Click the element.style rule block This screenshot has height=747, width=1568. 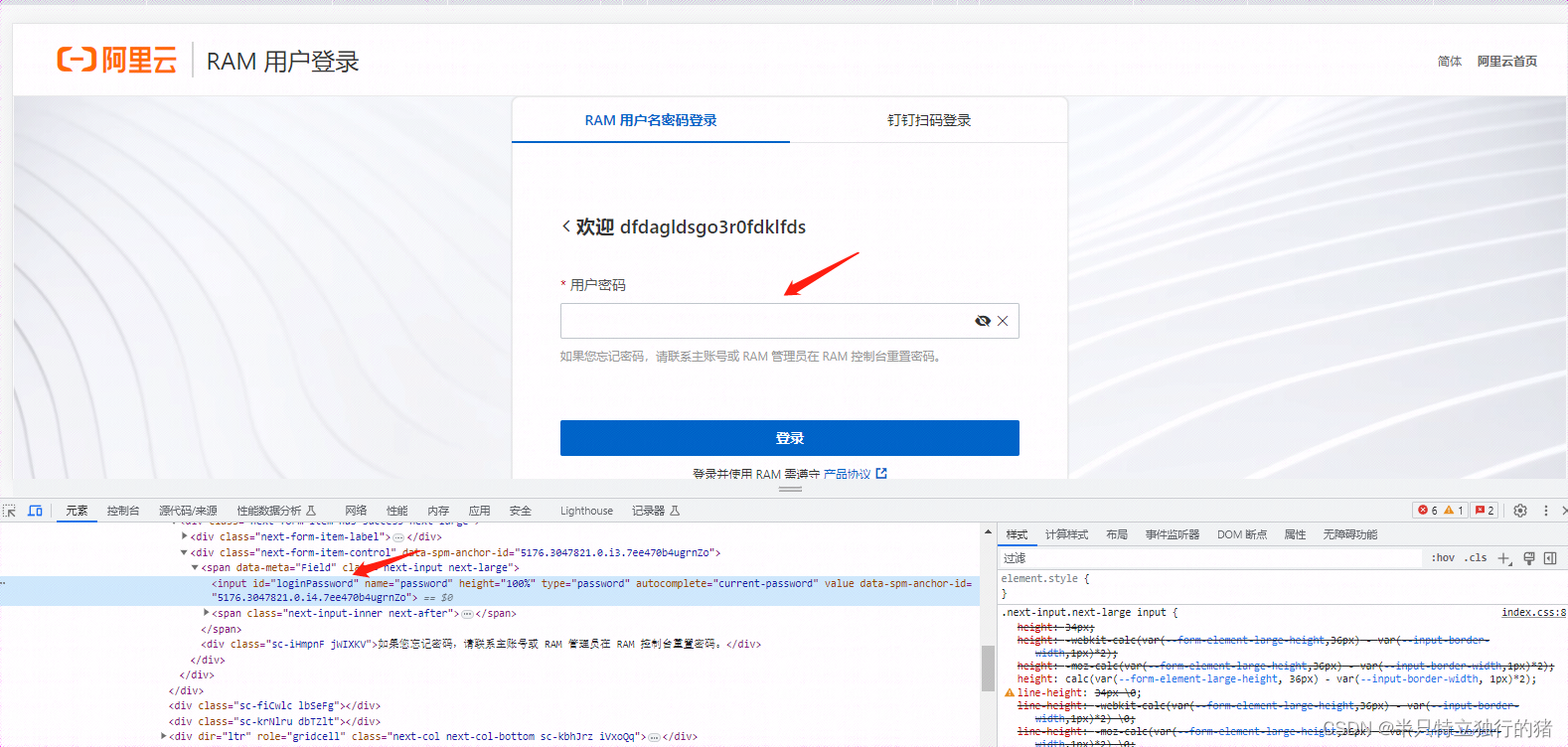point(1283,586)
